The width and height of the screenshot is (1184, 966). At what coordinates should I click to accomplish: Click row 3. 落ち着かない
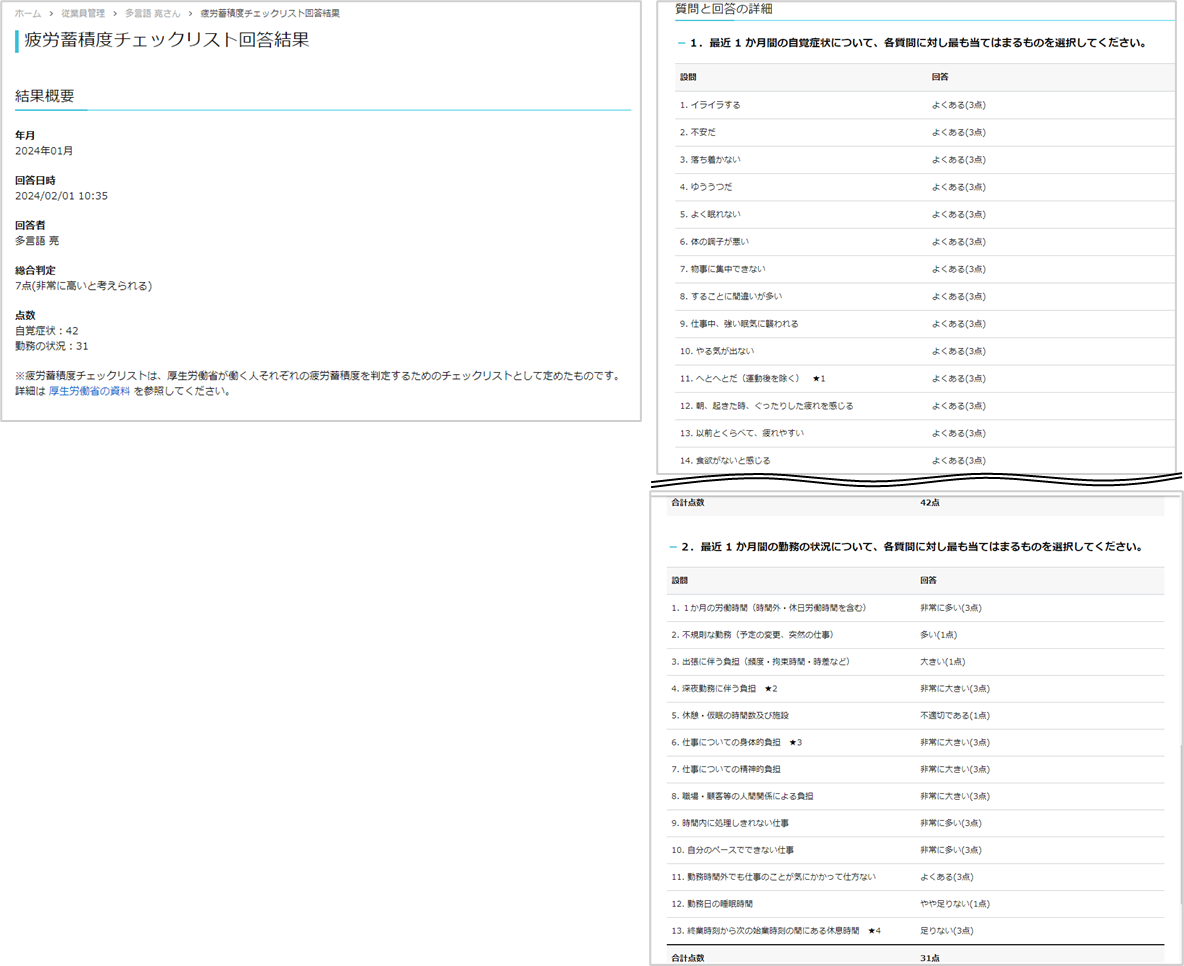pos(926,159)
